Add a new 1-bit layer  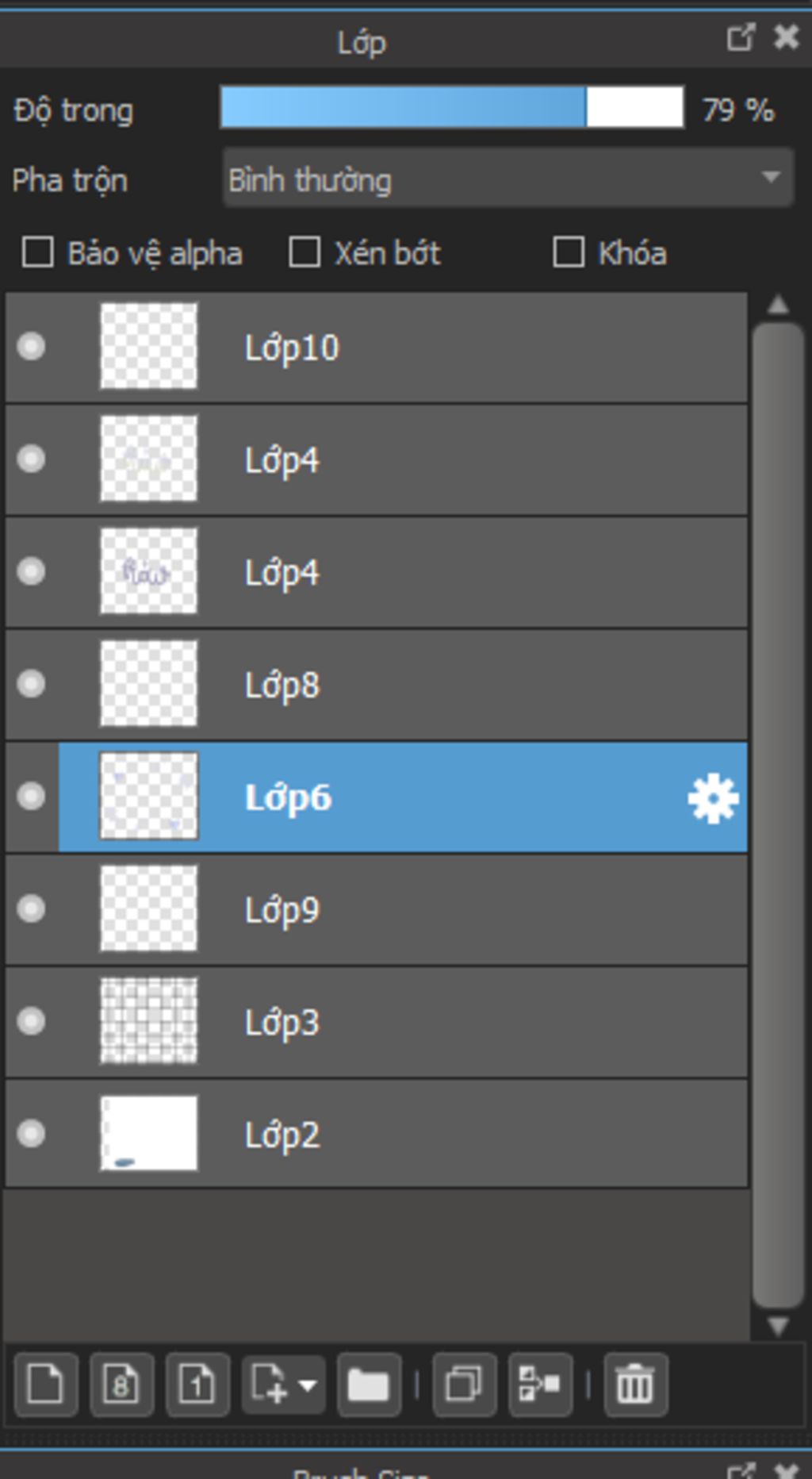click(197, 1385)
